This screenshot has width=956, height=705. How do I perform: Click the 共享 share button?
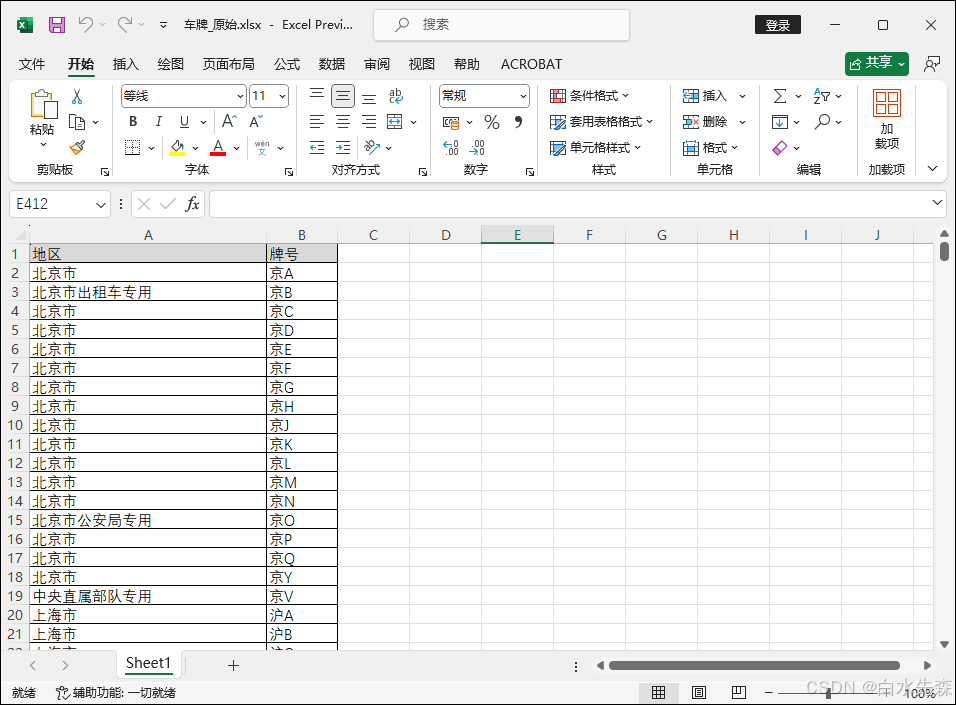877,63
